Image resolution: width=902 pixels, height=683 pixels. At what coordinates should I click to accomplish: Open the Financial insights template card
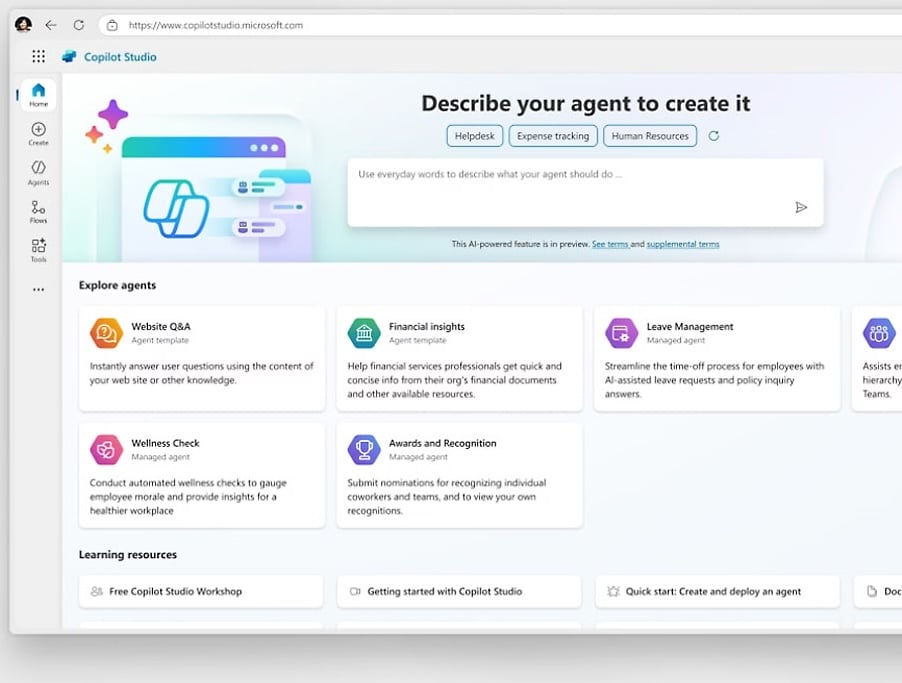coord(459,358)
